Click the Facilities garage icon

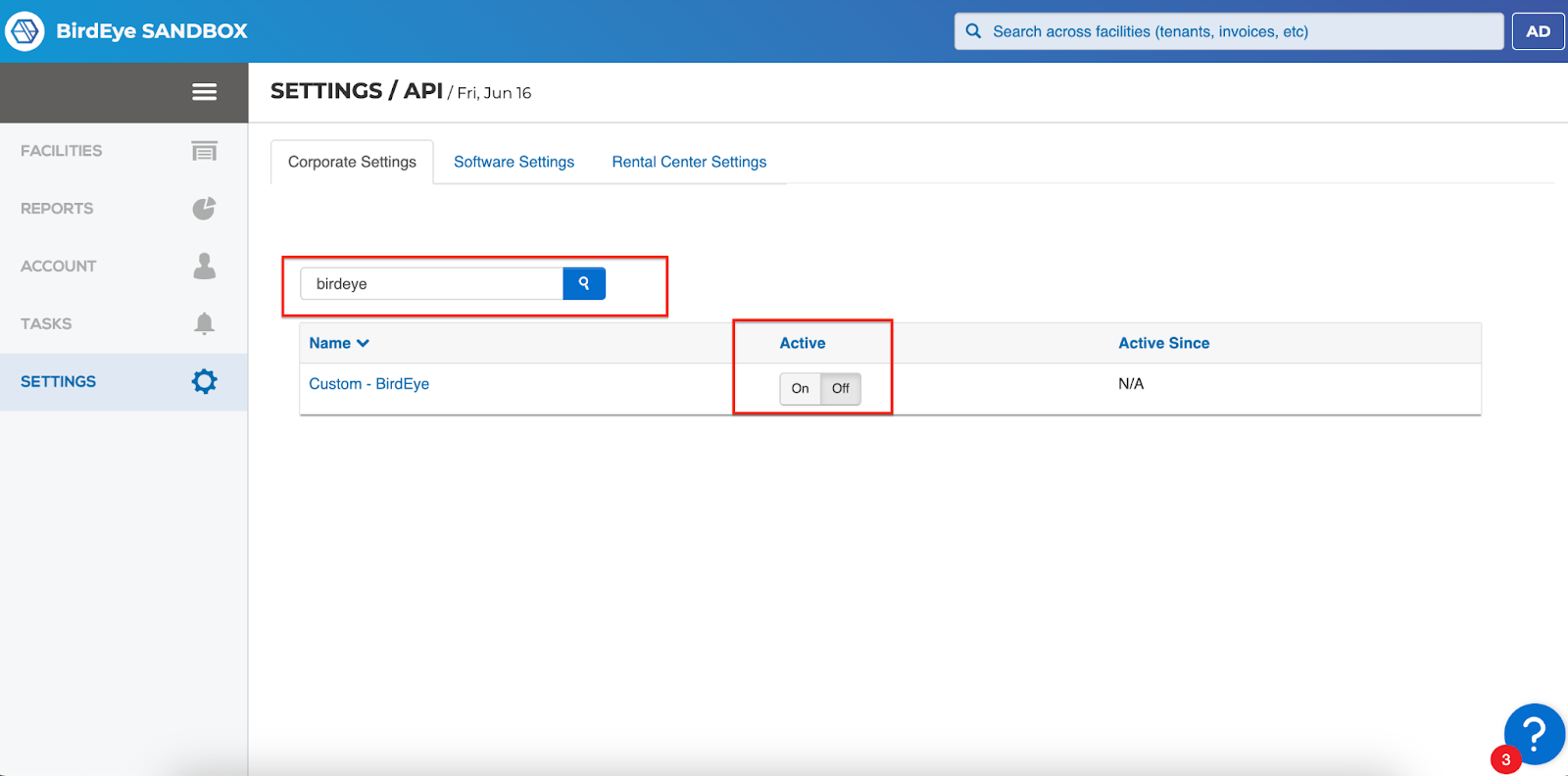204,151
